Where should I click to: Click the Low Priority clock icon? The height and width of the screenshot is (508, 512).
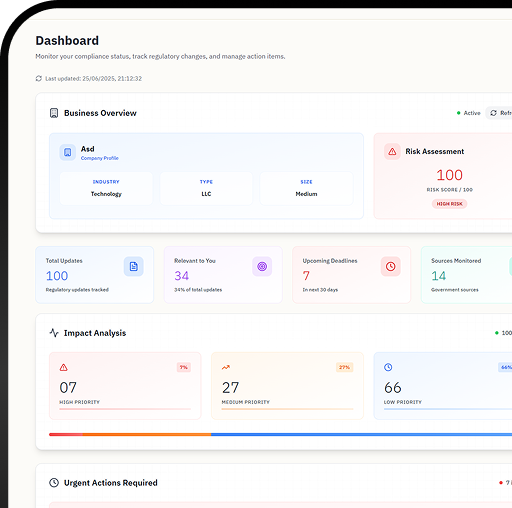(x=388, y=367)
